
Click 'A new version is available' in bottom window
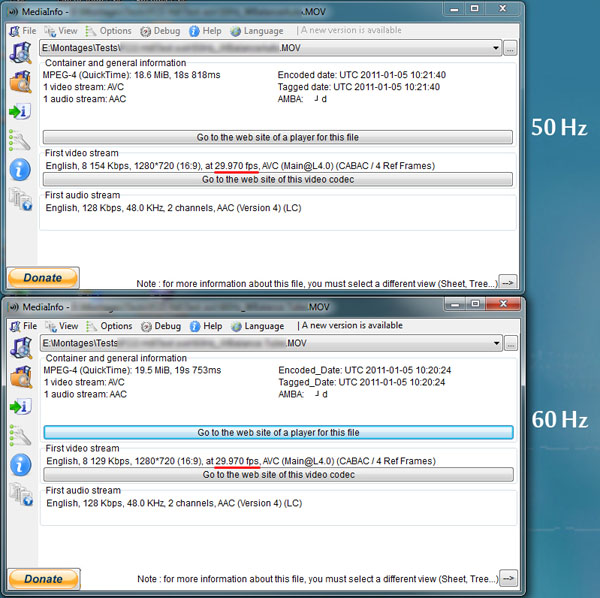[x=352, y=325]
